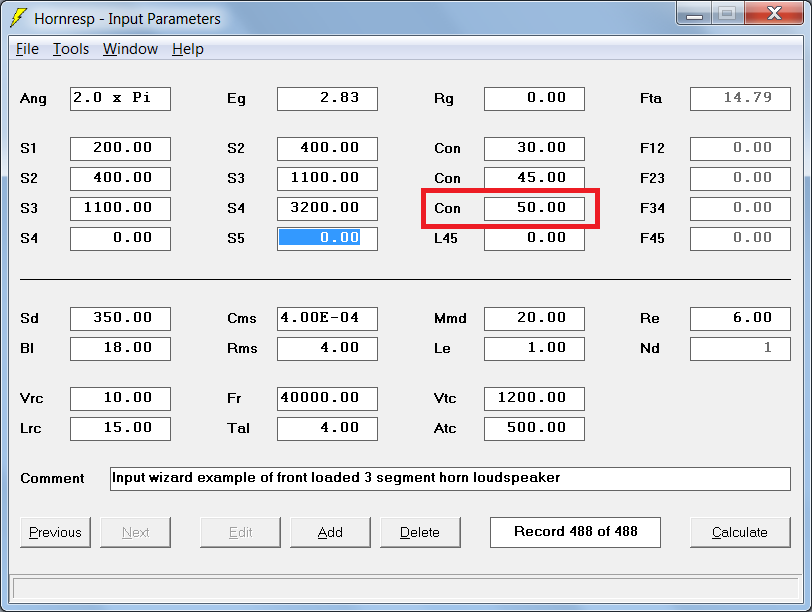
Task: Click second-column S2 field showing 400.00
Action: click(327, 149)
